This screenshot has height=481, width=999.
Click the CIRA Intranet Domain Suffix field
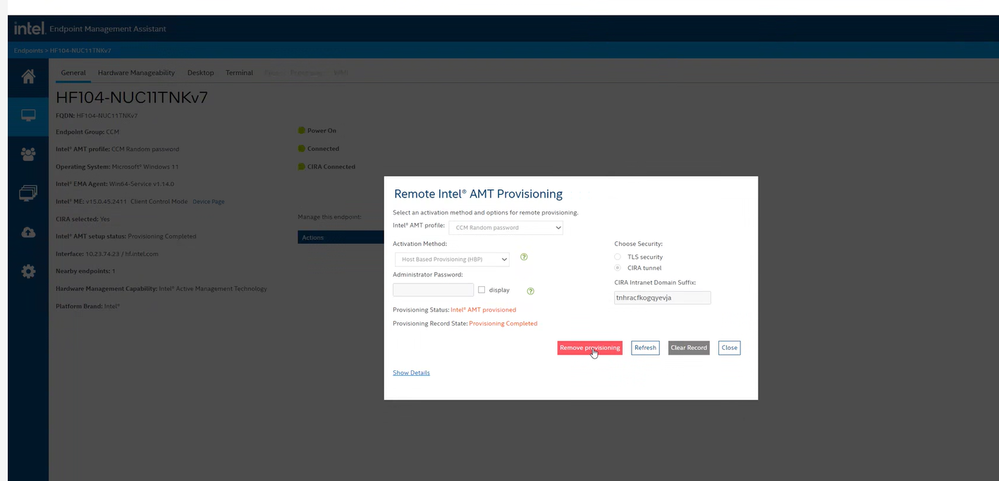662,298
